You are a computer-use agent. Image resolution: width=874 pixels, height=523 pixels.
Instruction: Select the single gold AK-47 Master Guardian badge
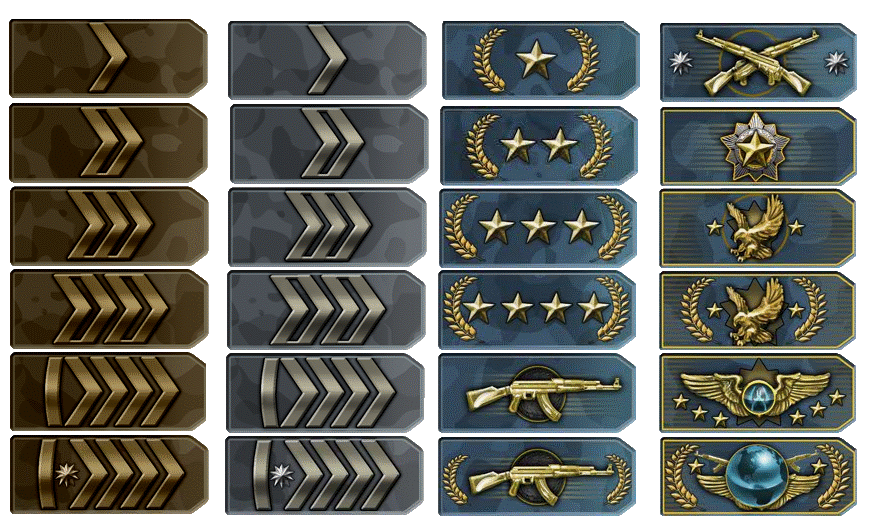pos(537,393)
